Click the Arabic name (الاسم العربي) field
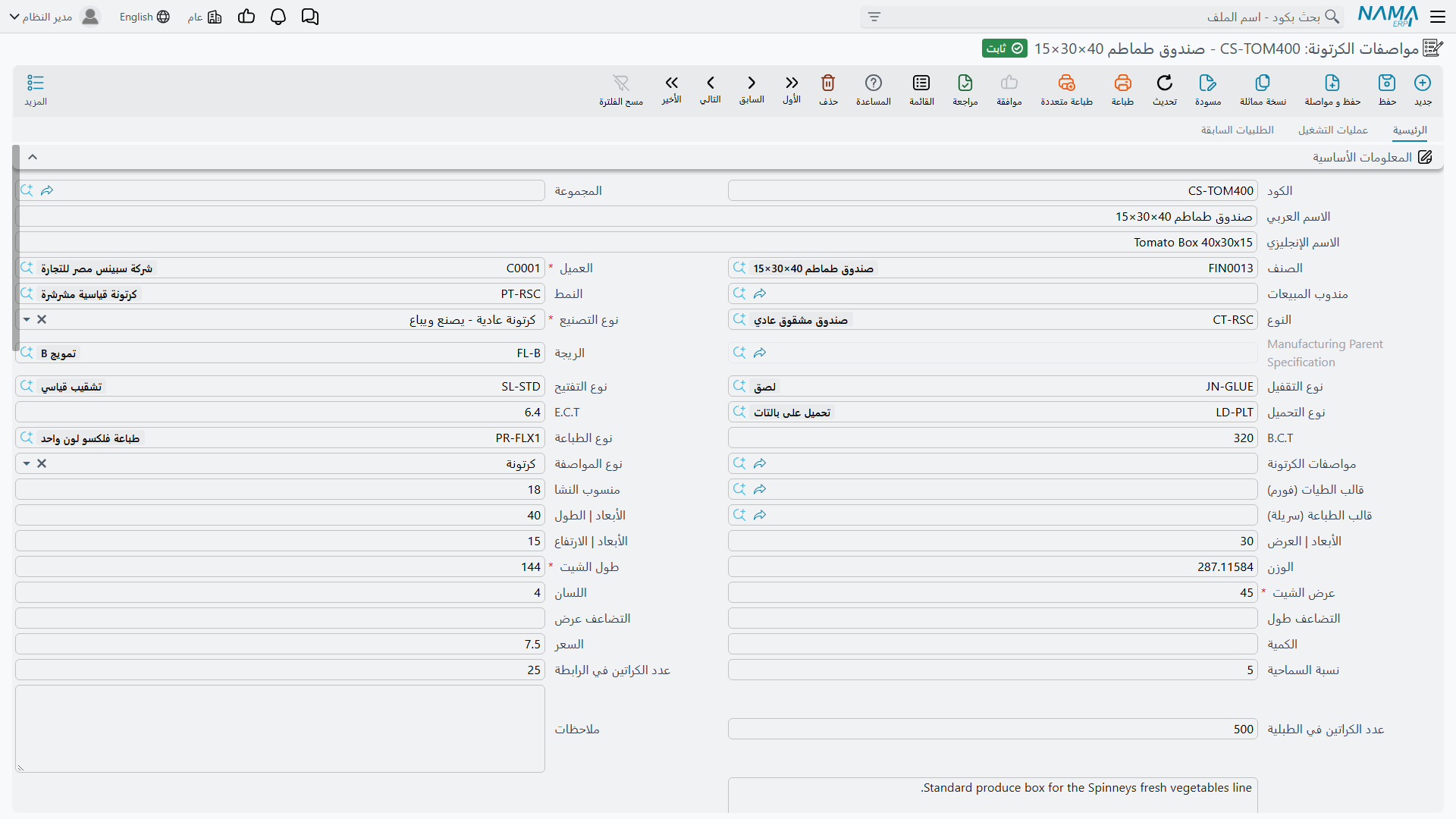1456x819 pixels. 636,216
